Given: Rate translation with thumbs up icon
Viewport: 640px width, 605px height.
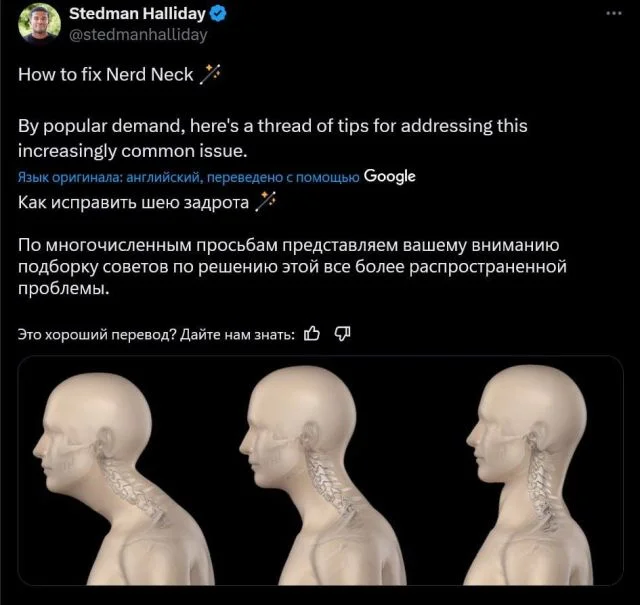Looking at the screenshot, I should coord(312,334).
